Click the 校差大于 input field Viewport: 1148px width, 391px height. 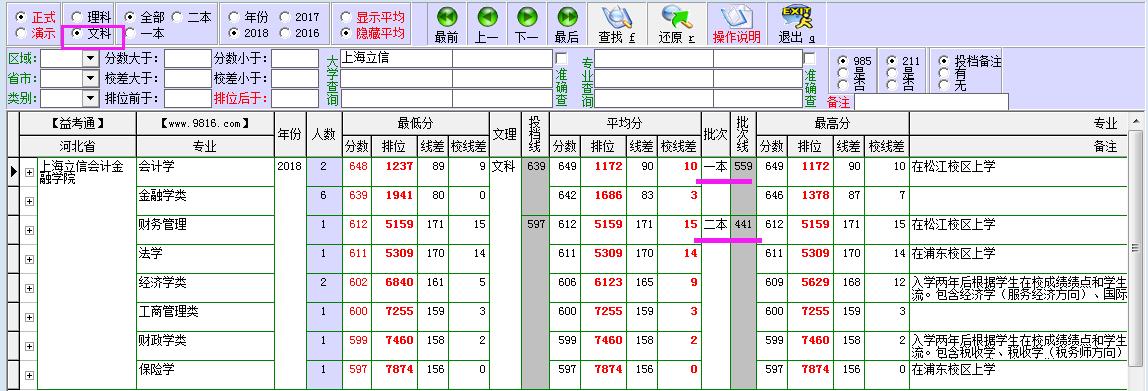187,78
